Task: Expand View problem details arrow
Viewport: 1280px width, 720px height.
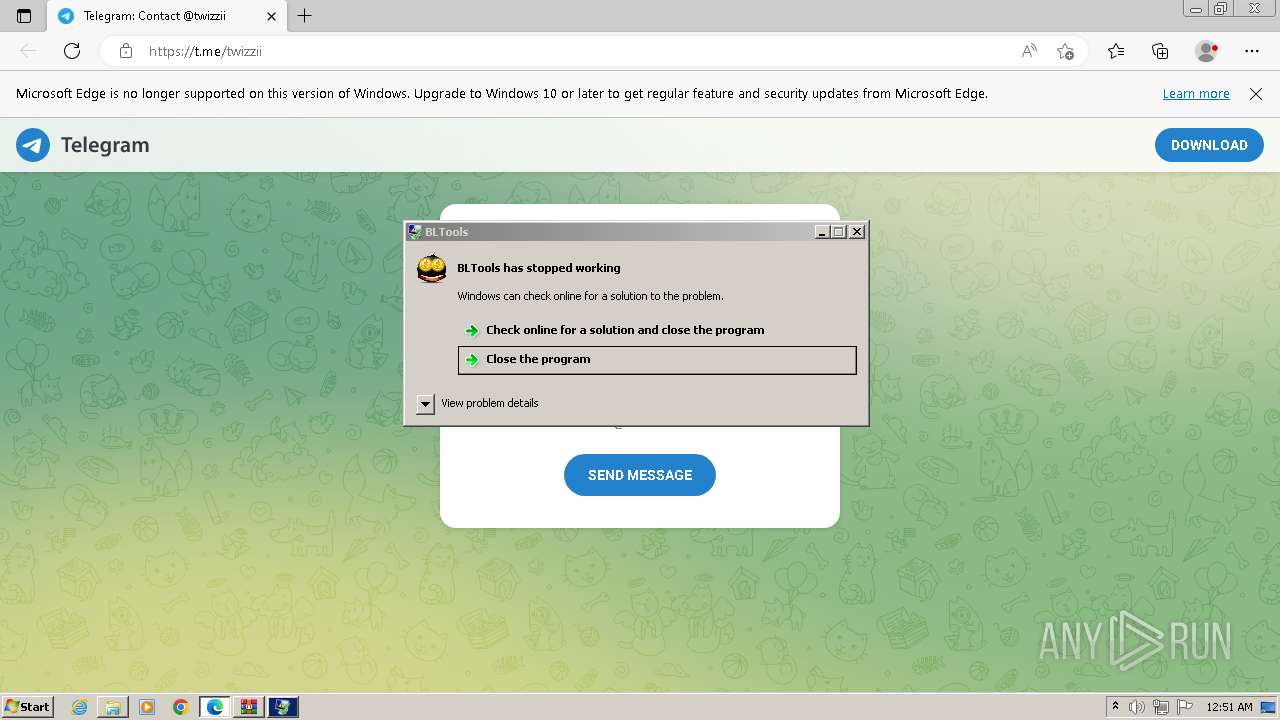Action: point(425,403)
